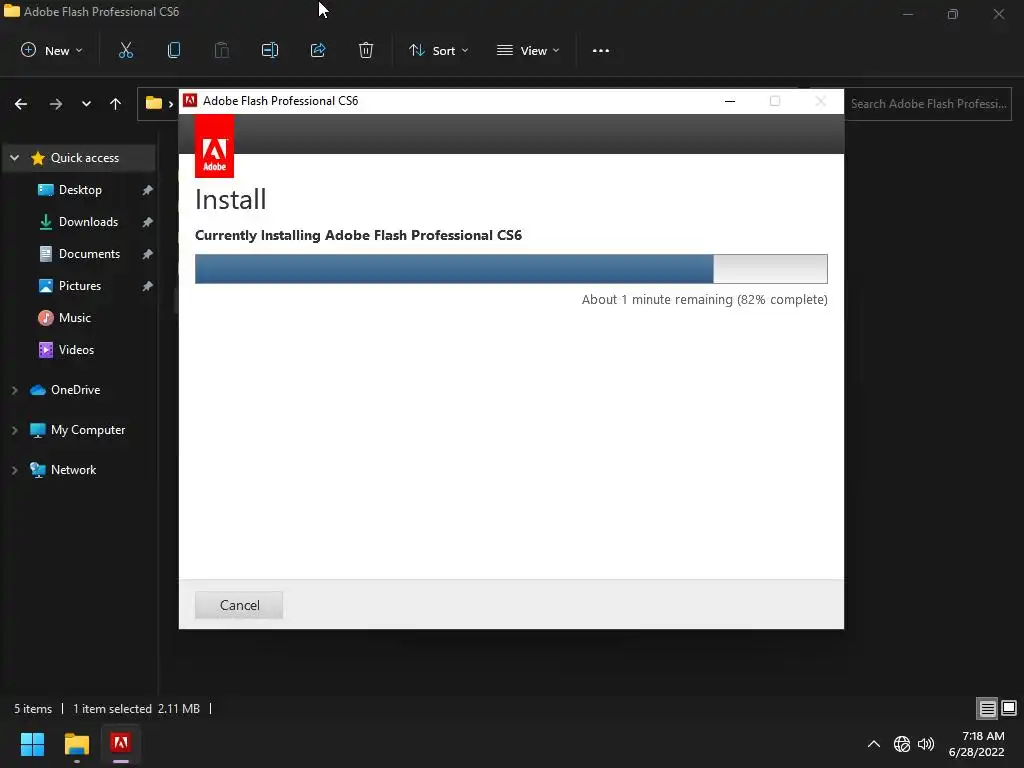Open Music folder in sidebar
The width and height of the screenshot is (1024, 768).
pyautogui.click(x=74, y=318)
